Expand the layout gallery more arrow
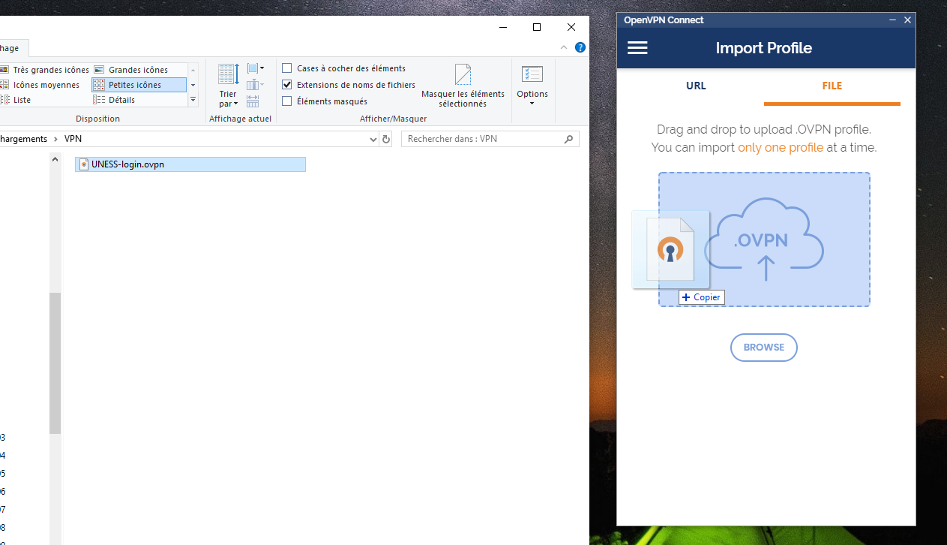This screenshot has height=545, width=947. [x=193, y=100]
